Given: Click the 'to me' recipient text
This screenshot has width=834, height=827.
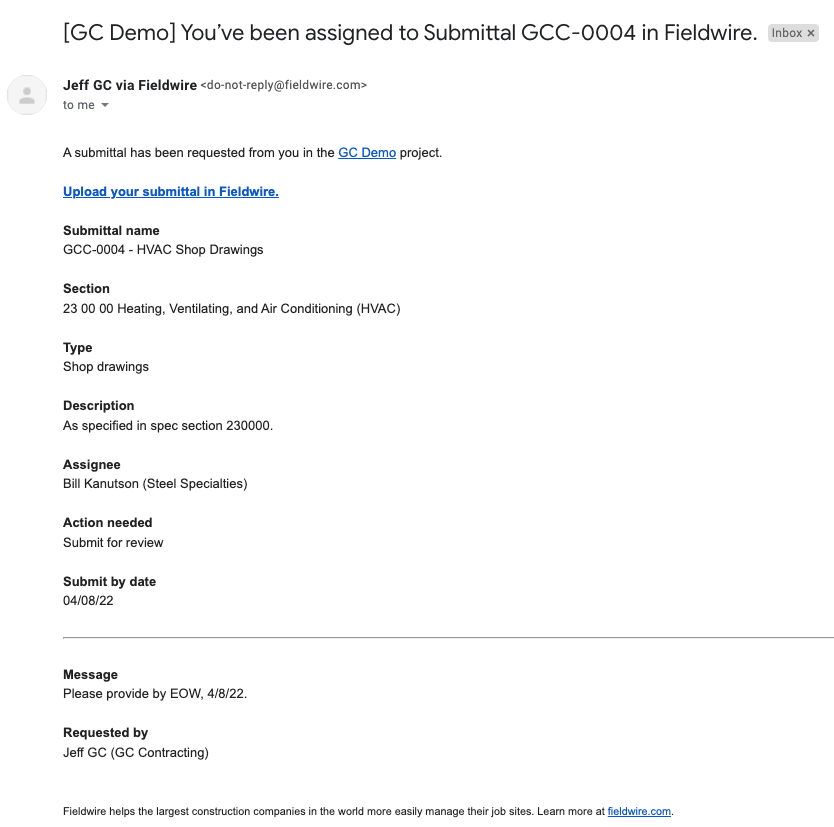Looking at the screenshot, I should (79, 105).
